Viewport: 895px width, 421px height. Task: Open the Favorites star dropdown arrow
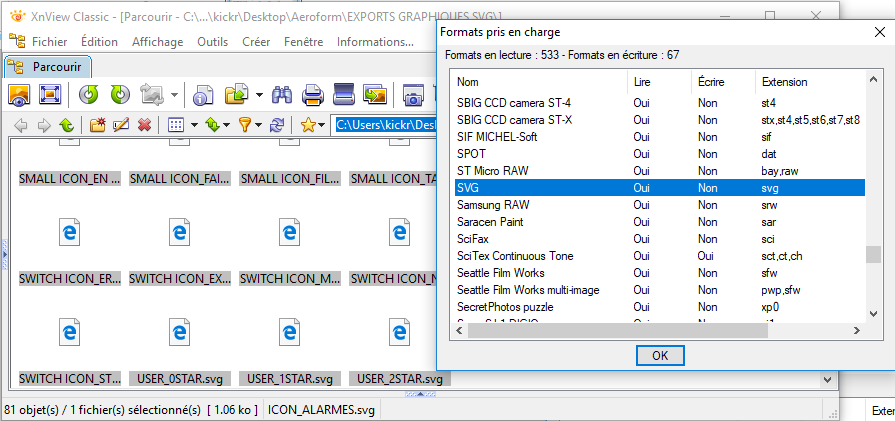click(x=322, y=125)
